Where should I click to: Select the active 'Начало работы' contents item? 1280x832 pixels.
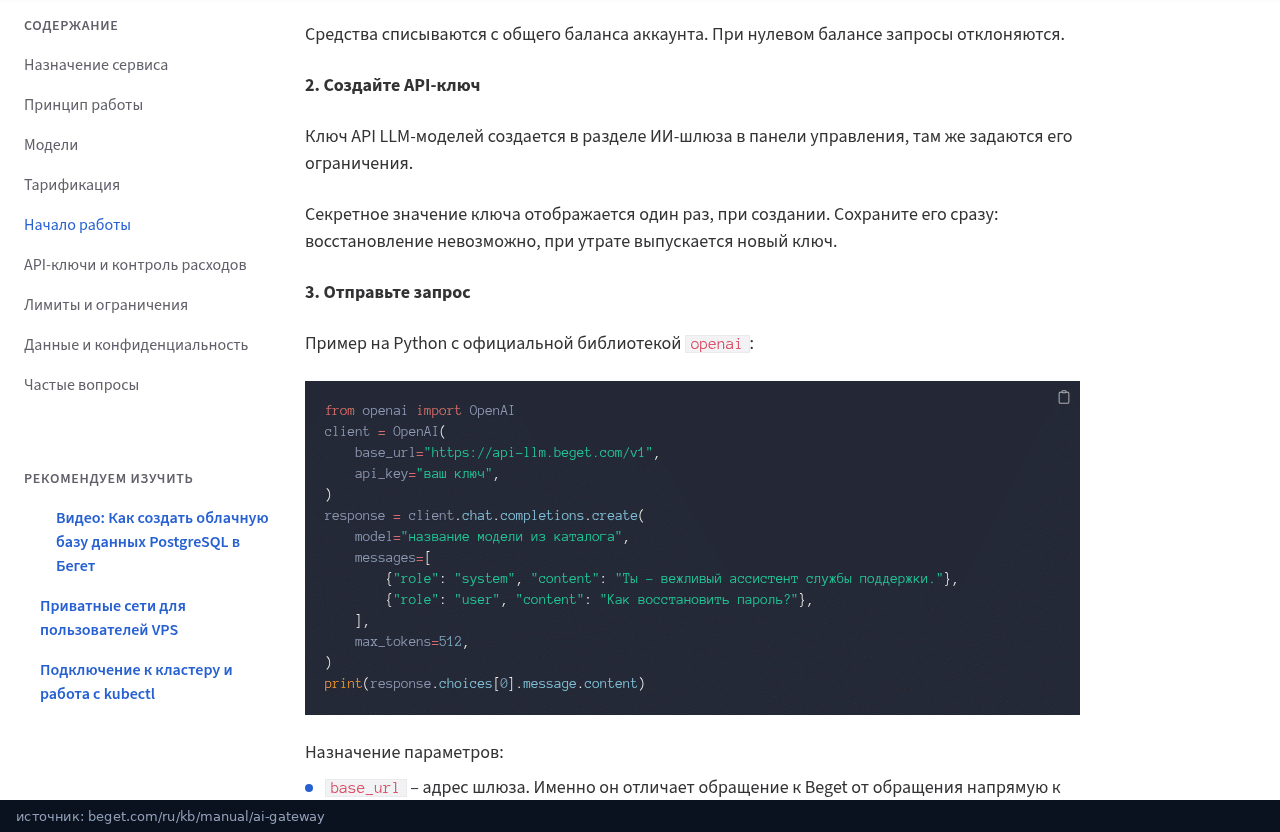[x=77, y=225]
